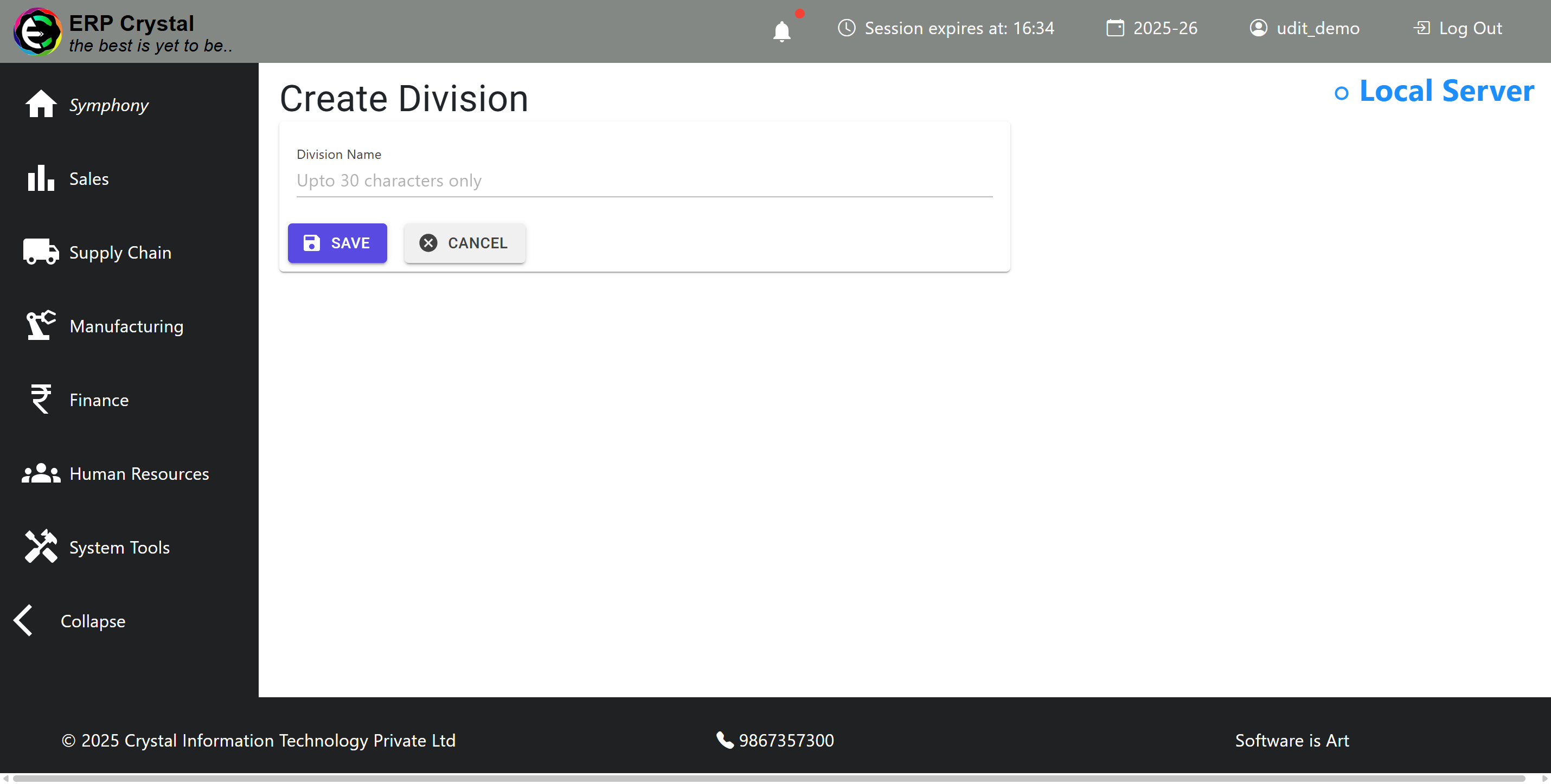Click the Sales bar chart icon
This screenshot has height=784, width=1551.
pos(40,178)
